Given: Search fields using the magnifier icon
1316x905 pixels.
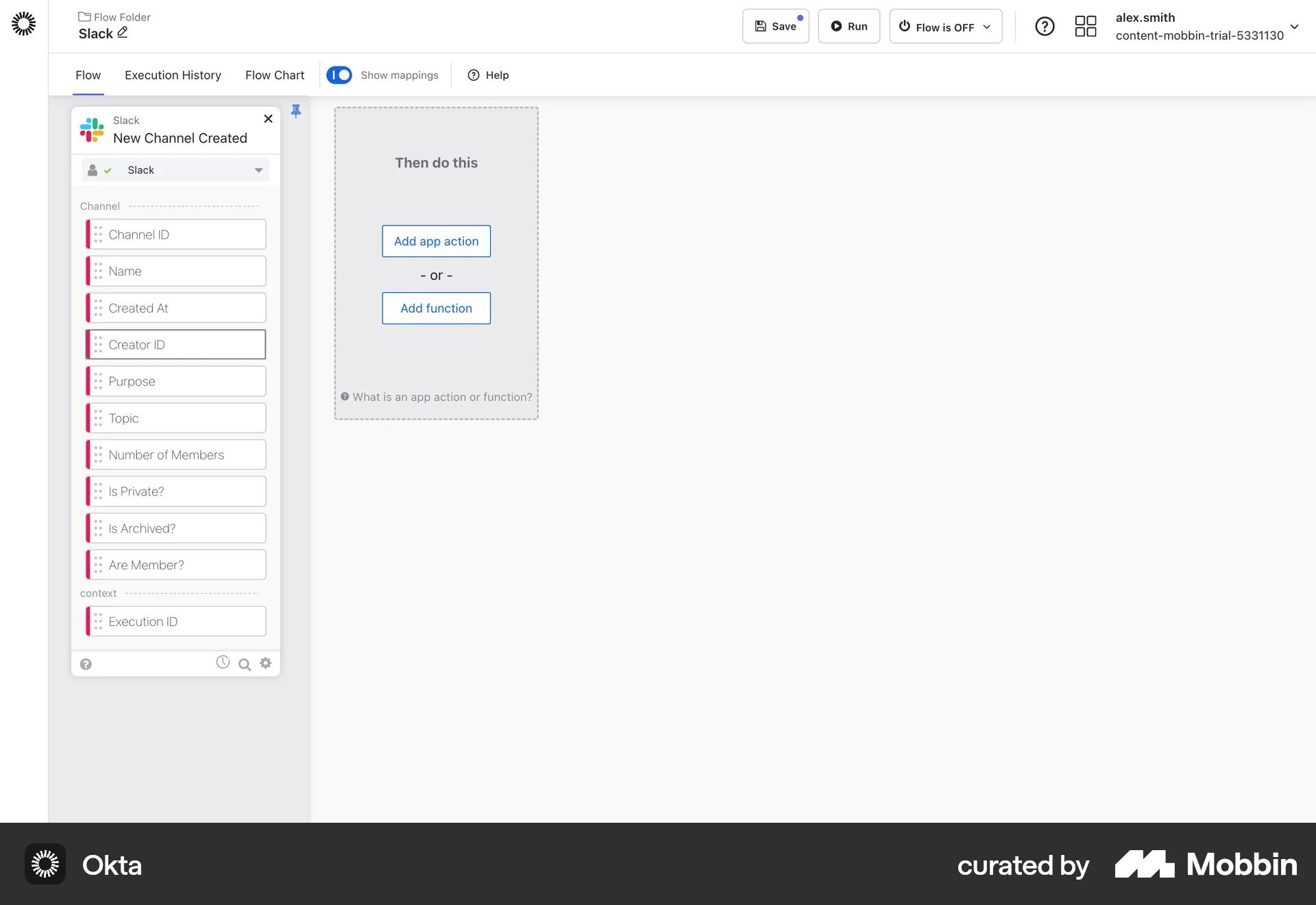Looking at the screenshot, I should (x=244, y=664).
